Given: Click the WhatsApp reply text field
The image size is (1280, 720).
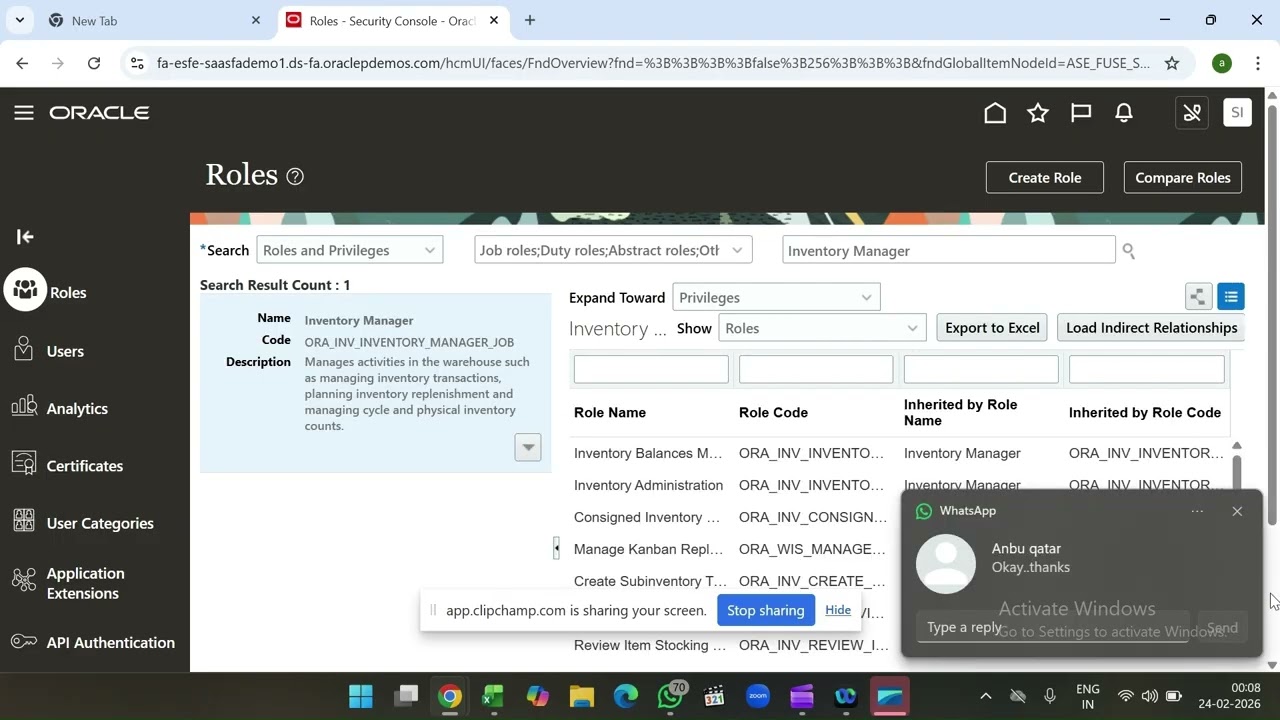Looking at the screenshot, I should 1052,627.
